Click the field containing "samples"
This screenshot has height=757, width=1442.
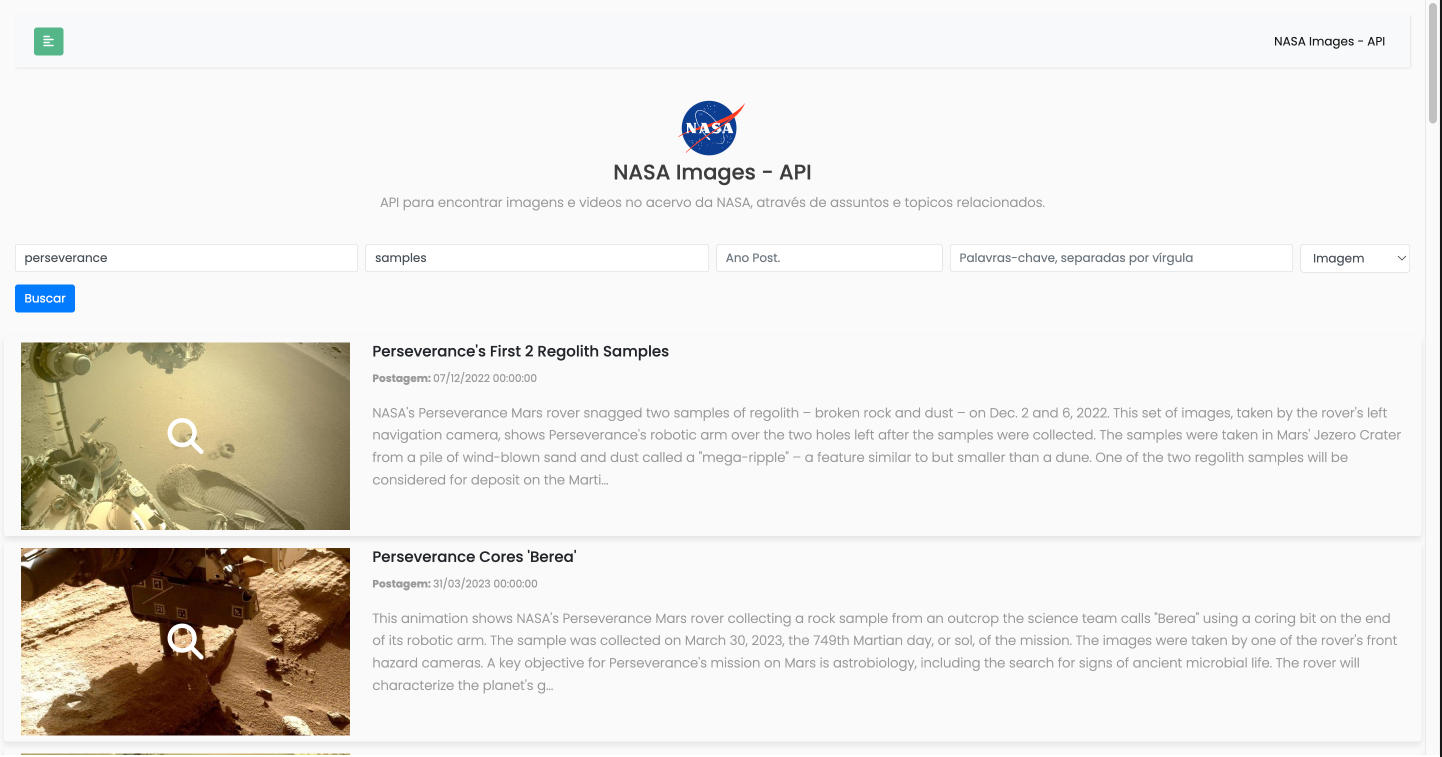coord(536,258)
